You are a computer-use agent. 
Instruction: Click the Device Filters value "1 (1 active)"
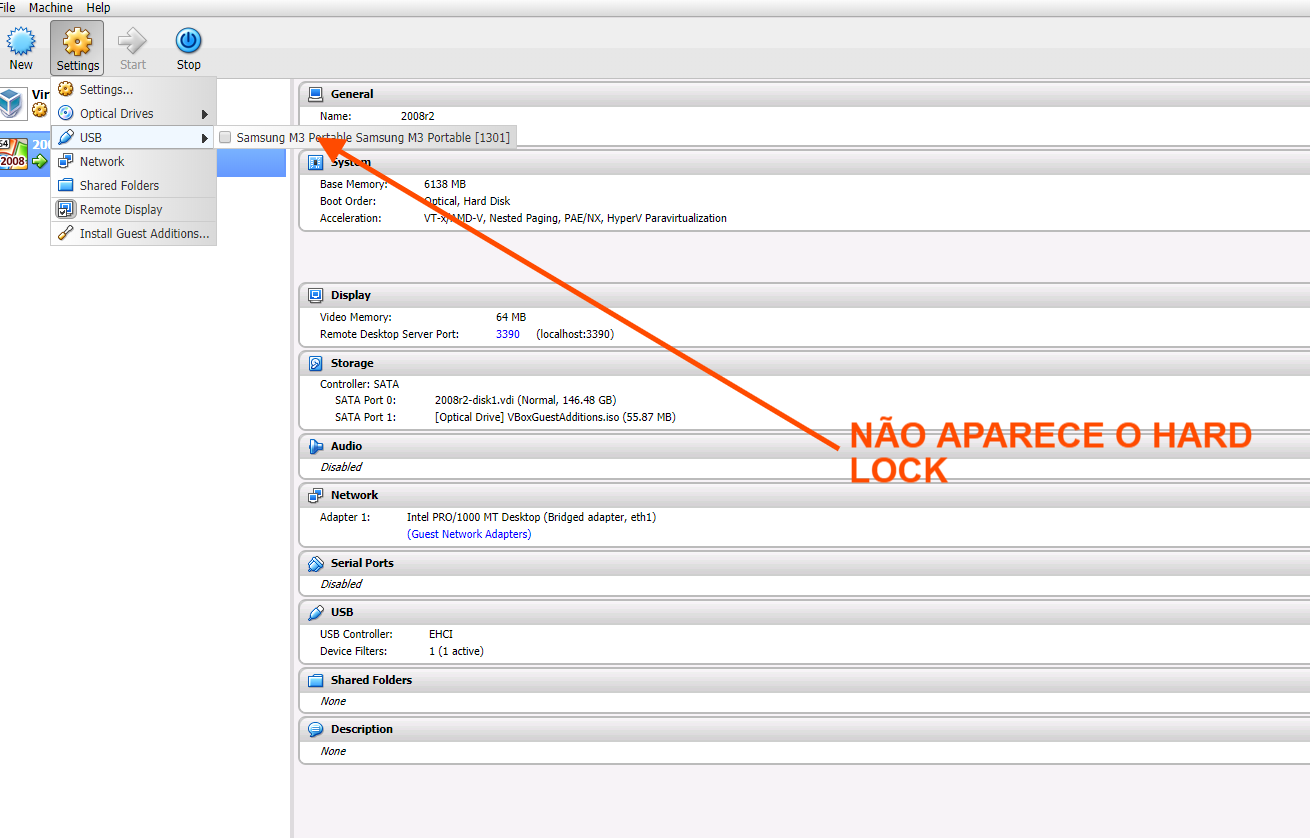[x=456, y=651]
